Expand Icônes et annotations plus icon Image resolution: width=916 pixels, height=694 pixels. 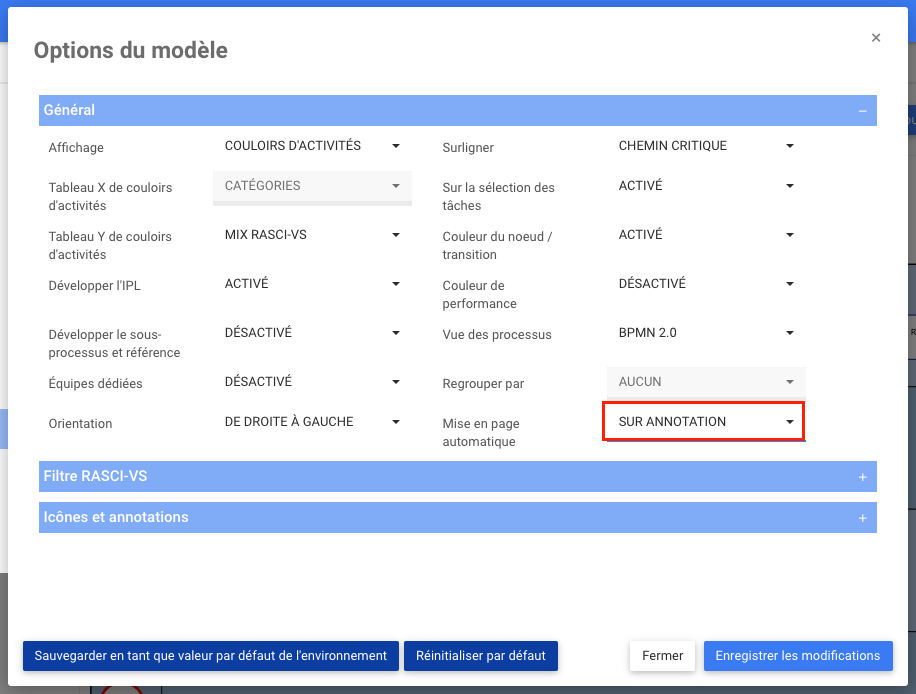[862, 518]
